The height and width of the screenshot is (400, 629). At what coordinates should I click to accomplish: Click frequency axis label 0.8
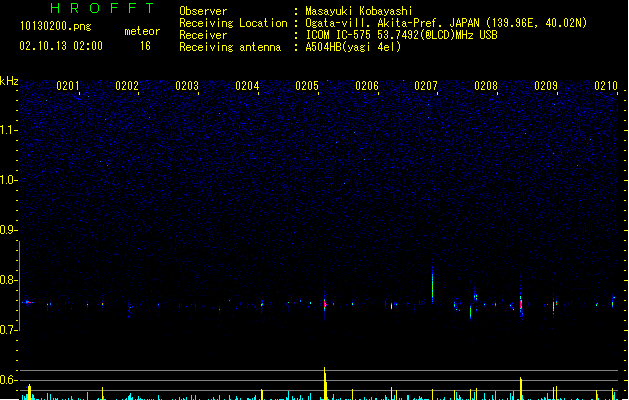pyautogui.click(x=8, y=280)
